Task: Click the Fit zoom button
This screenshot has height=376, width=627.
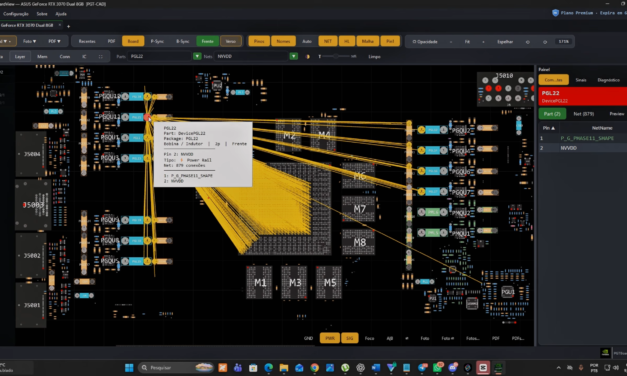Action: point(467,42)
